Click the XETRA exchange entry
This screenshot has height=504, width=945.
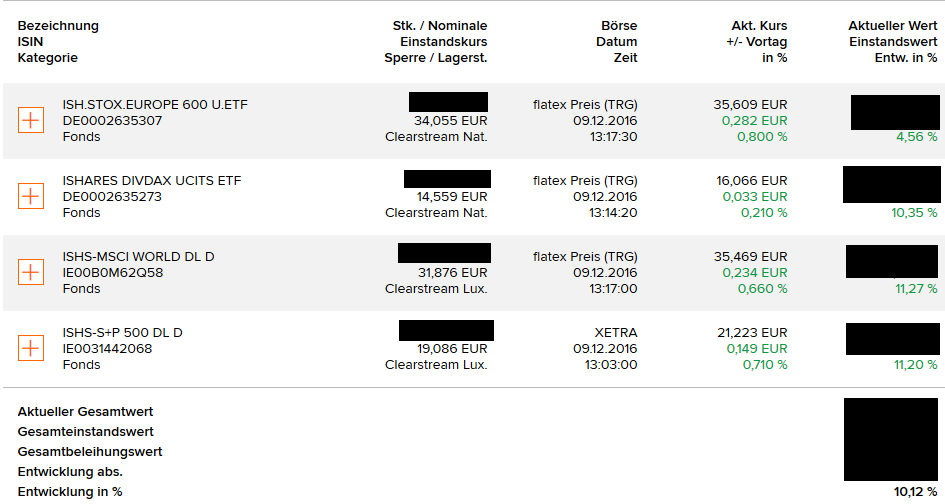pyautogui.click(x=616, y=333)
